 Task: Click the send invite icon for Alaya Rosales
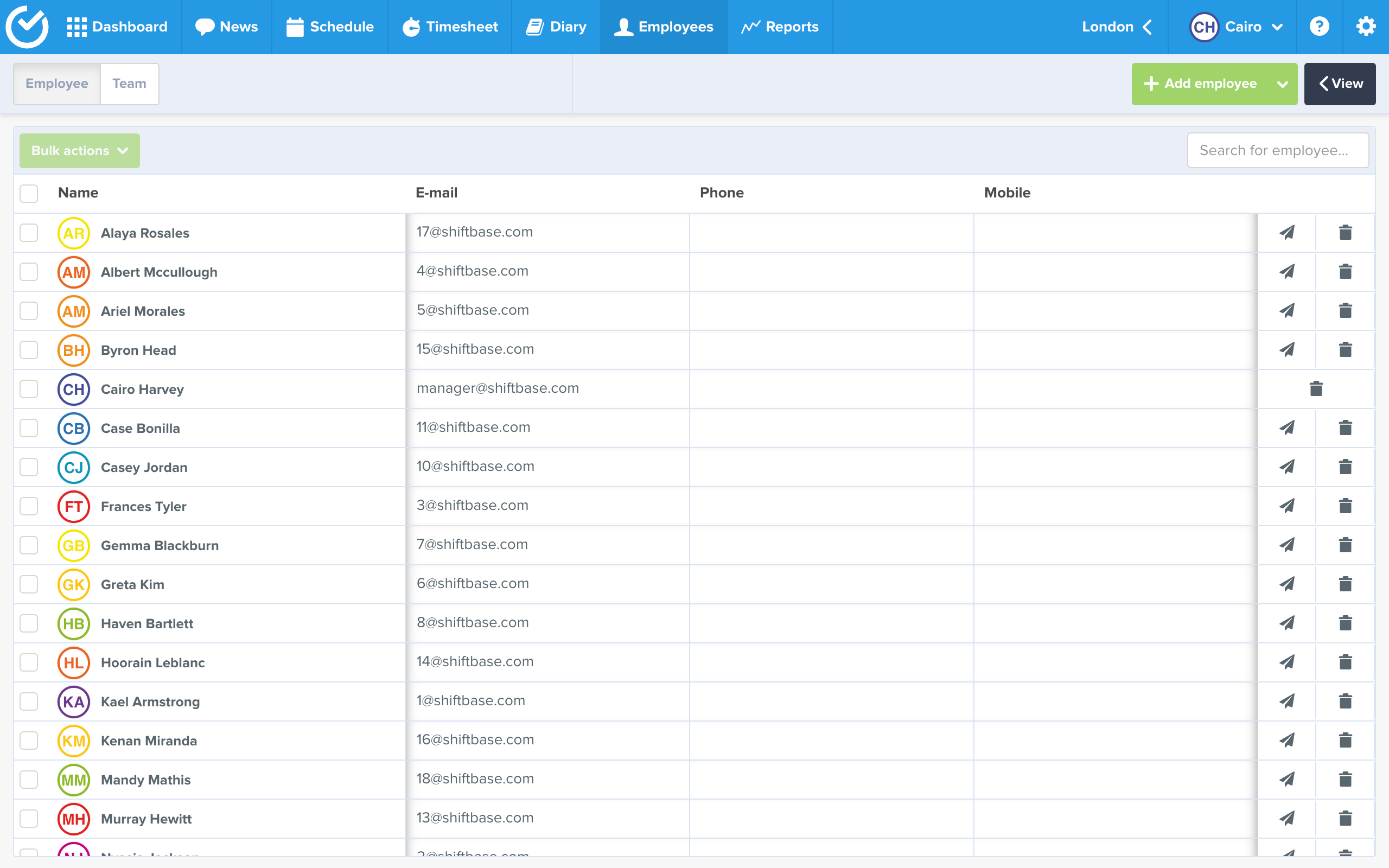[x=1287, y=233]
